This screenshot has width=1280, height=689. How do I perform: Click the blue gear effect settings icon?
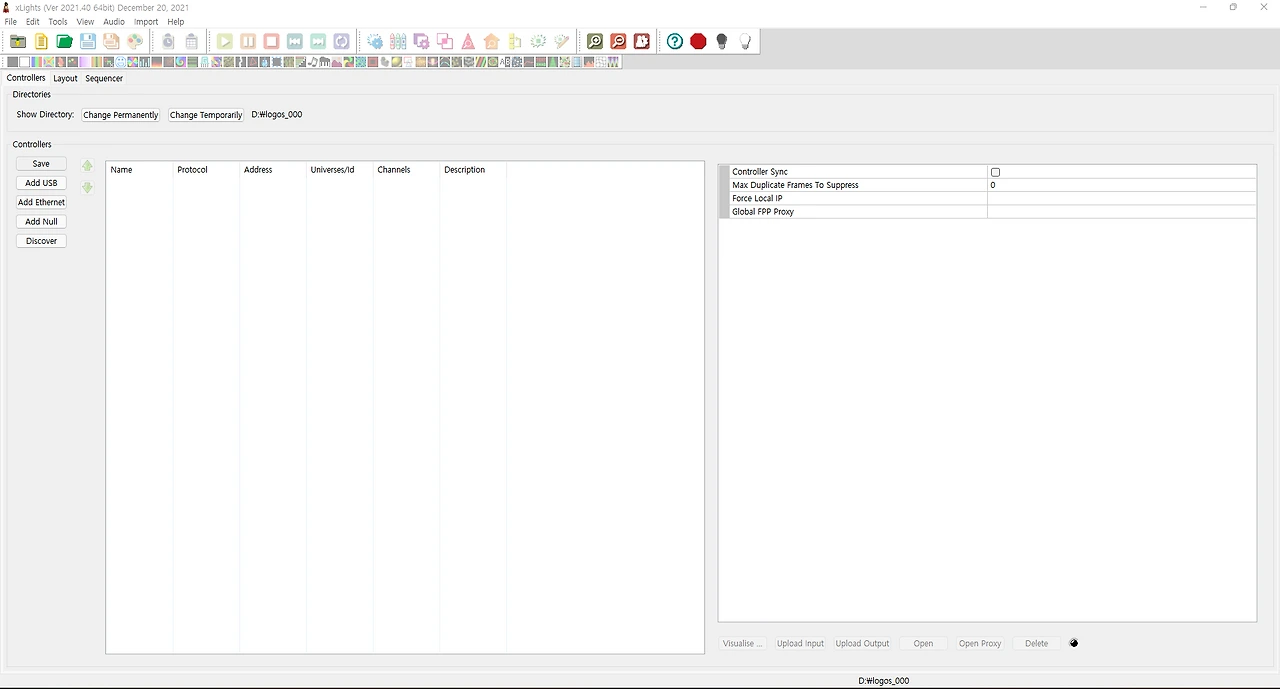click(x=375, y=41)
